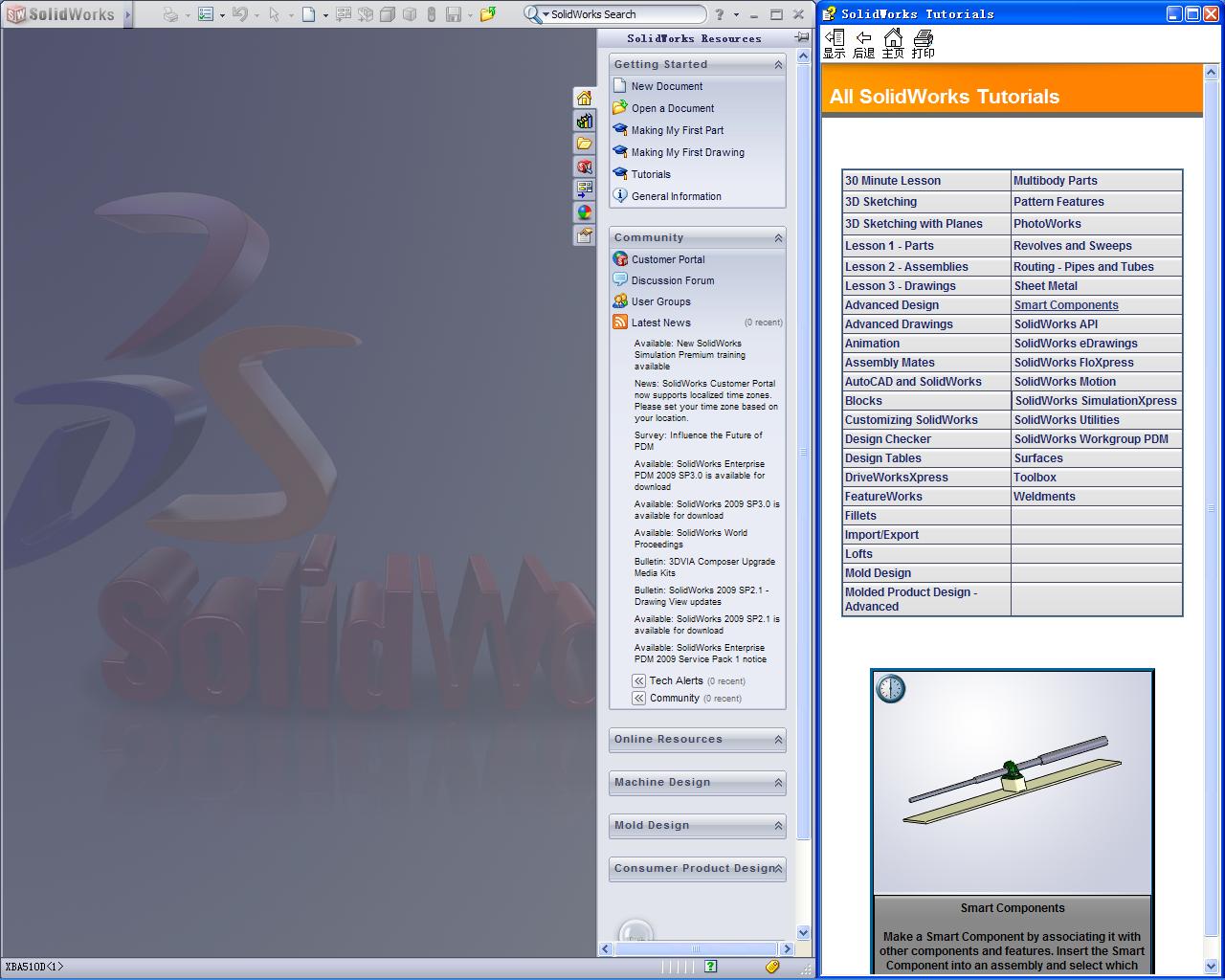1225x980 pixels.
Task: Click the task pane horizontal scrollbar right arrow
Action: point(787,949)
